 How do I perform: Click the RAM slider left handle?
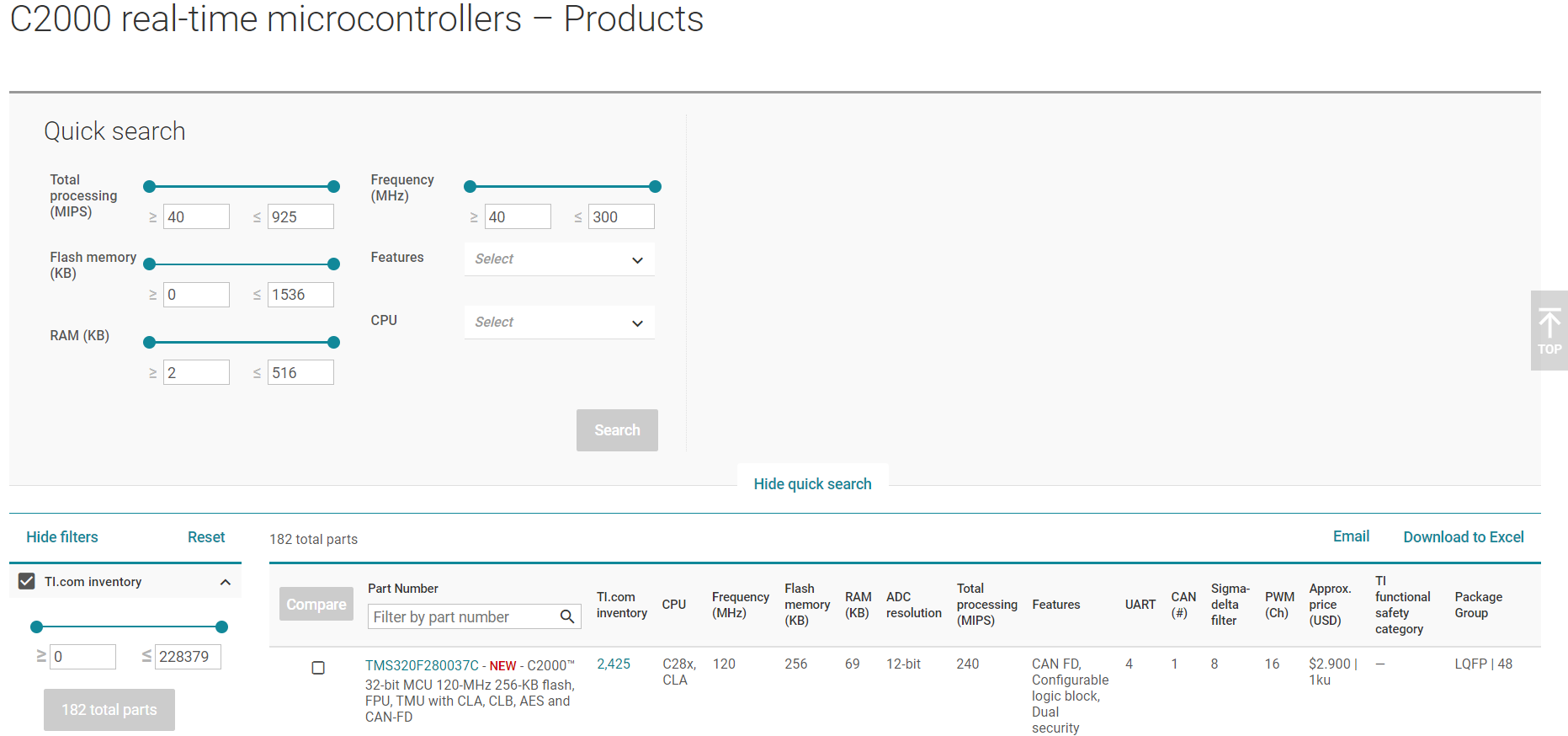tap(150, 343)
